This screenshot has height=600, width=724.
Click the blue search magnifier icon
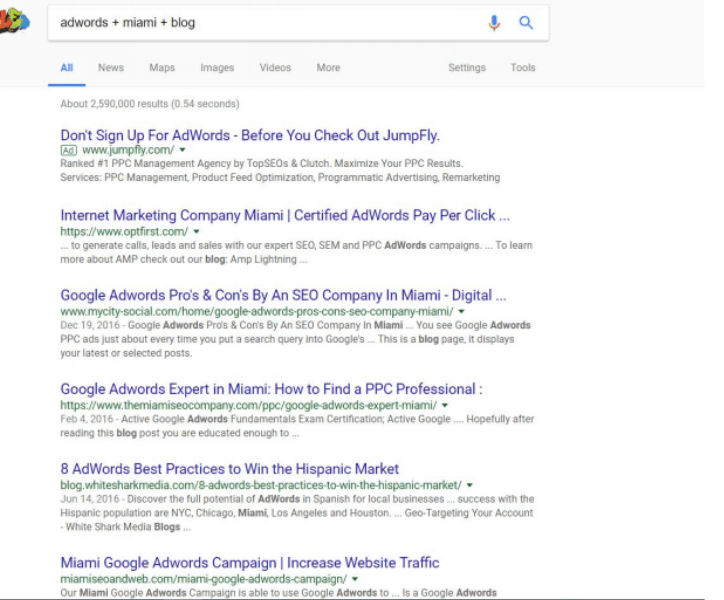click(526, 23)
